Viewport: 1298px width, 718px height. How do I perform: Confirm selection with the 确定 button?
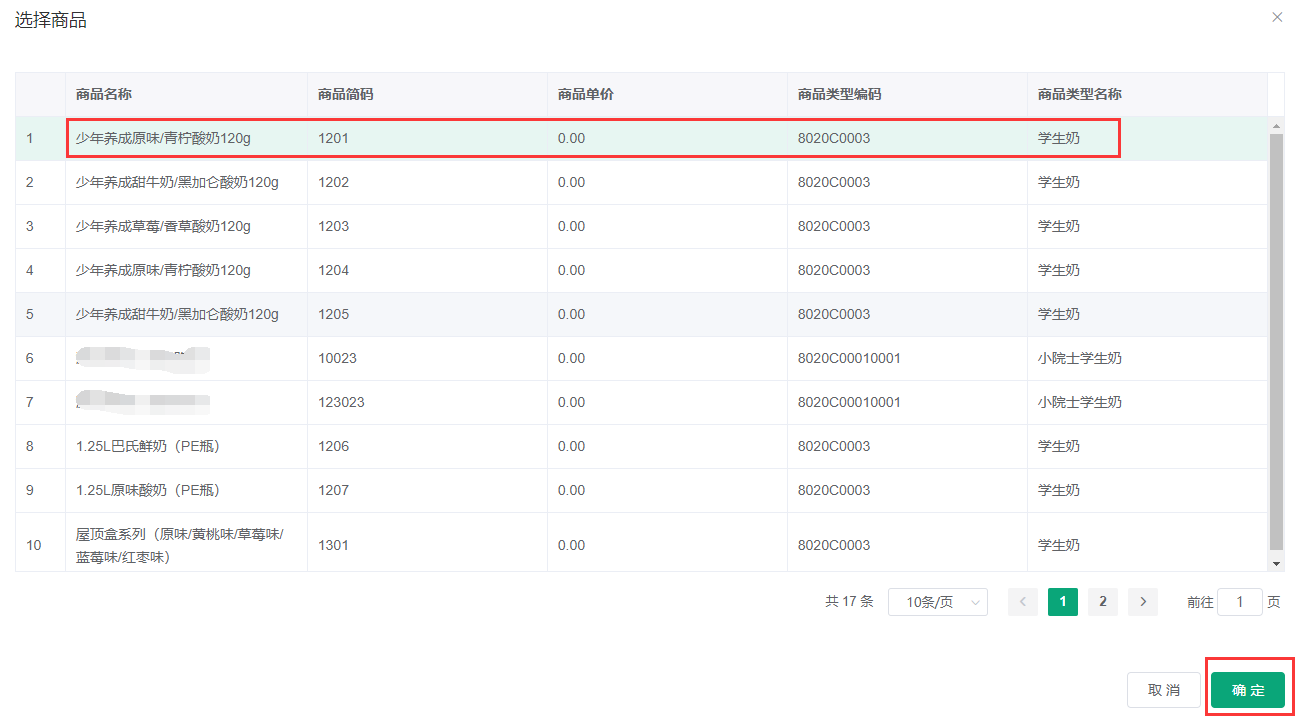coord(1247,690)
